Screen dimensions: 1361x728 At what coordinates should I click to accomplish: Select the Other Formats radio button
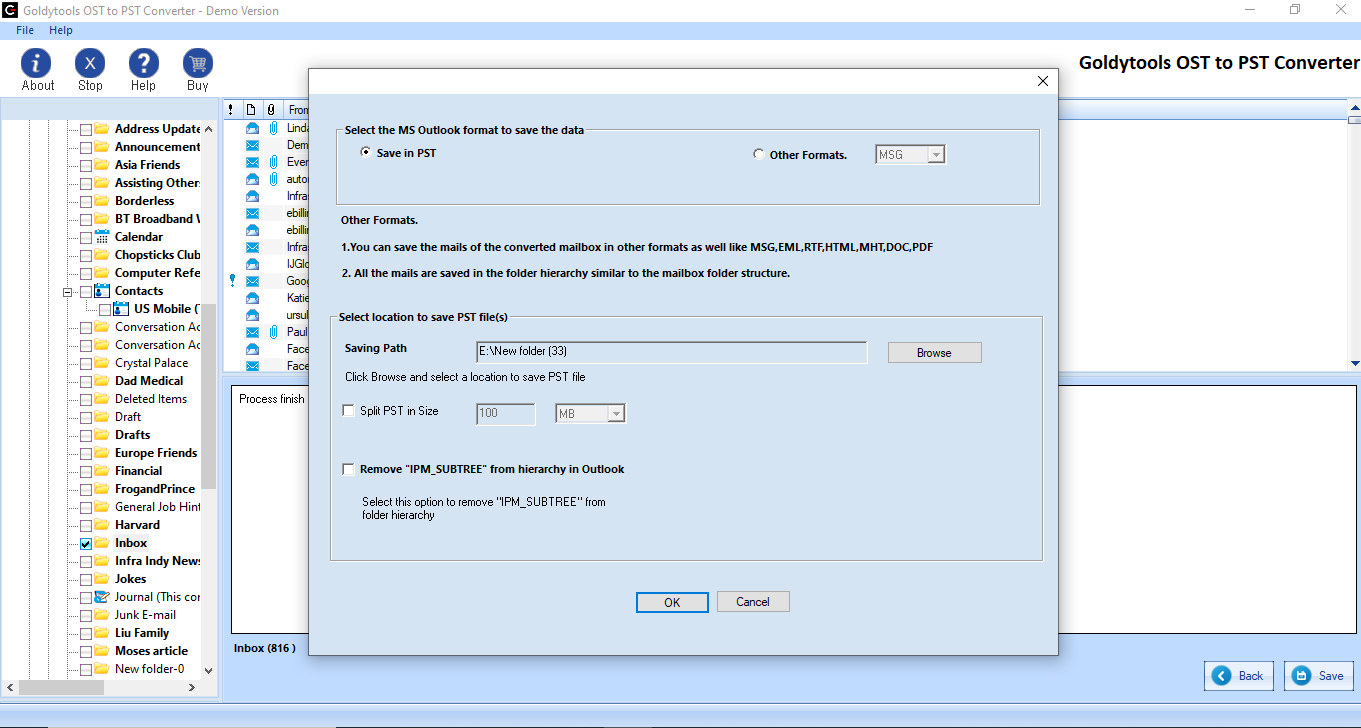point(759,155)
